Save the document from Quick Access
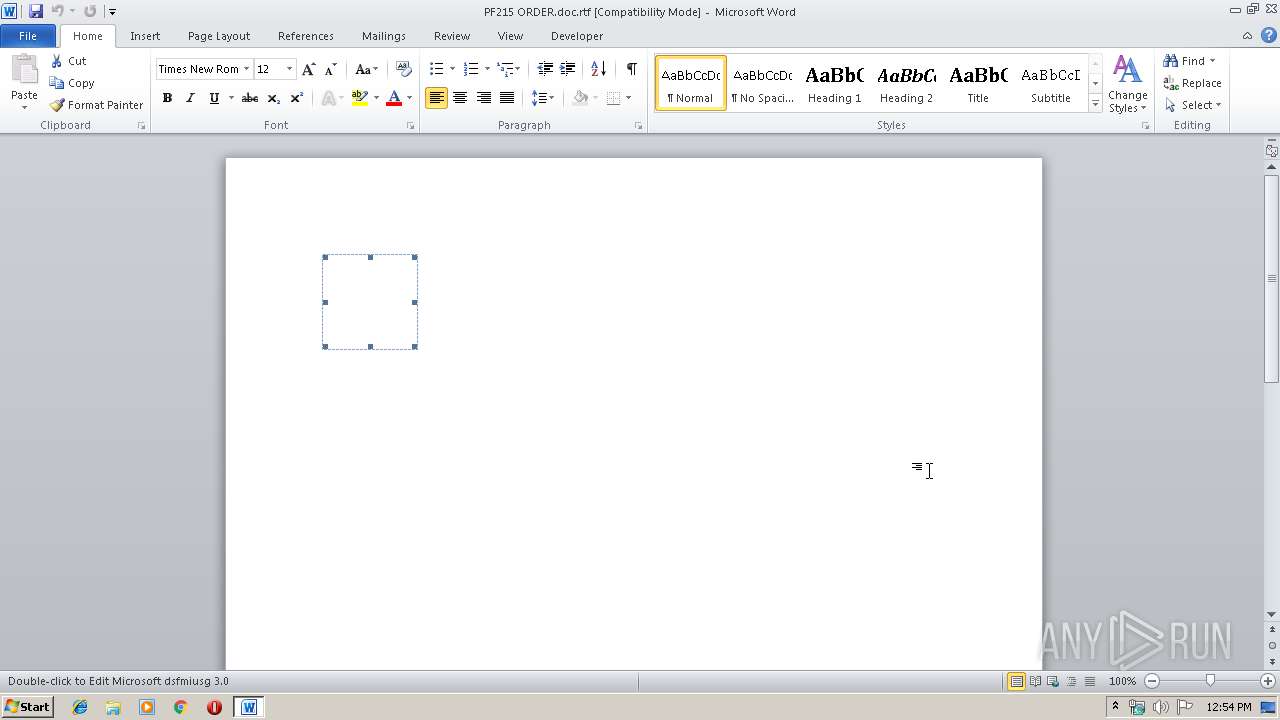 36,11
